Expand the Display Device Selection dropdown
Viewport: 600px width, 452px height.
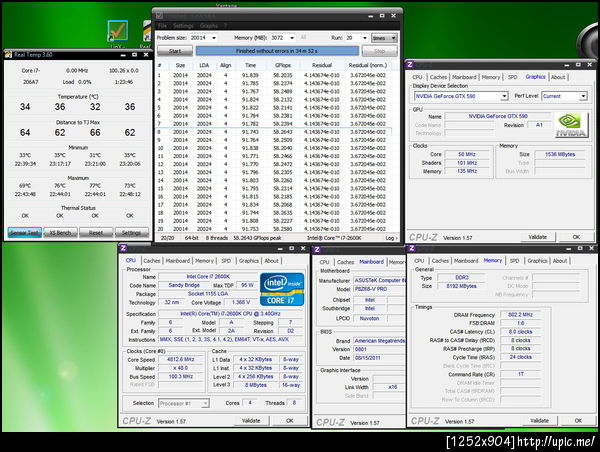pyautogui.click(x=504, y=96)
